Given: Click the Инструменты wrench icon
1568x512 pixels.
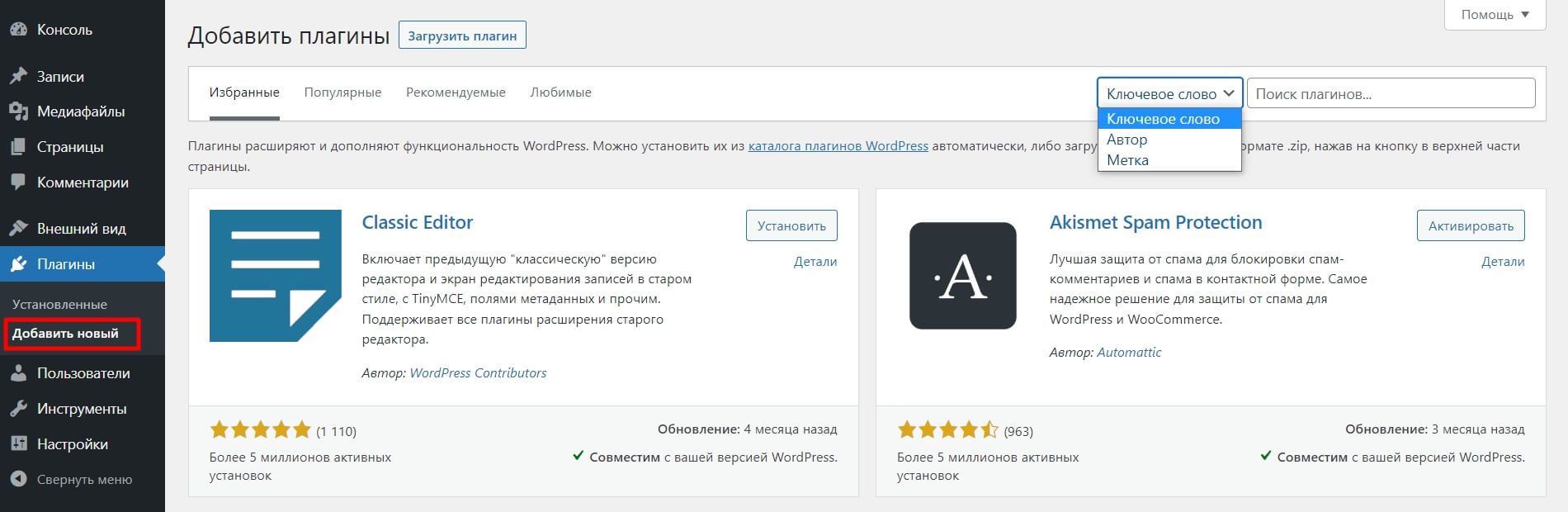Looking at the screenshot, I should [x=18, y=409].
